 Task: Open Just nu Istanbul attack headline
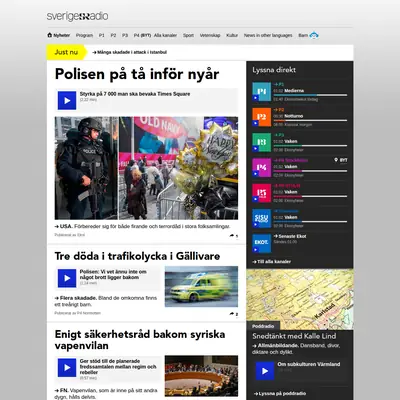pos(130,52)
